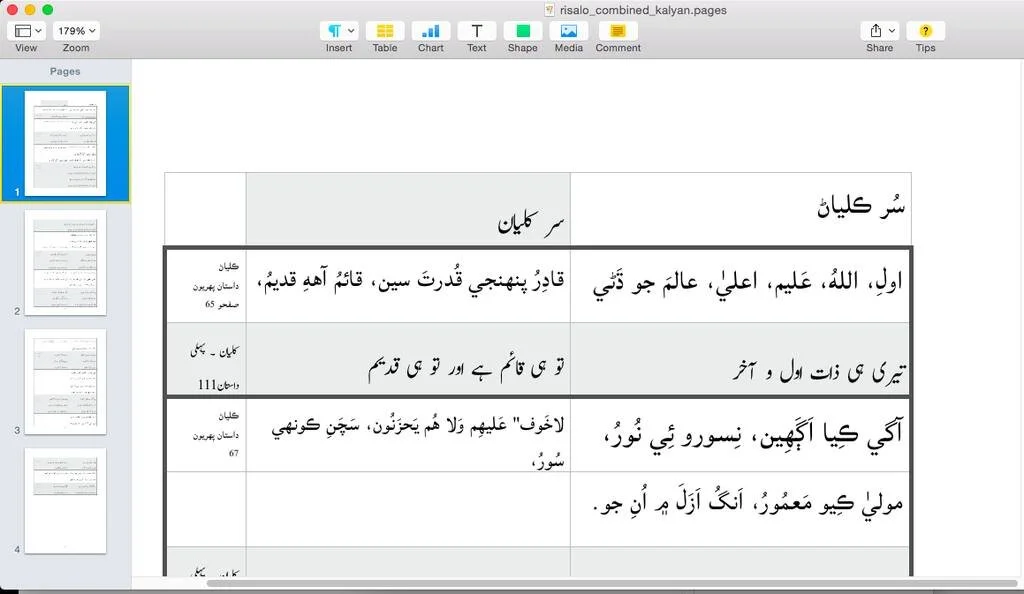
Task: Open the Media browser icon
Action: [568, 32]
